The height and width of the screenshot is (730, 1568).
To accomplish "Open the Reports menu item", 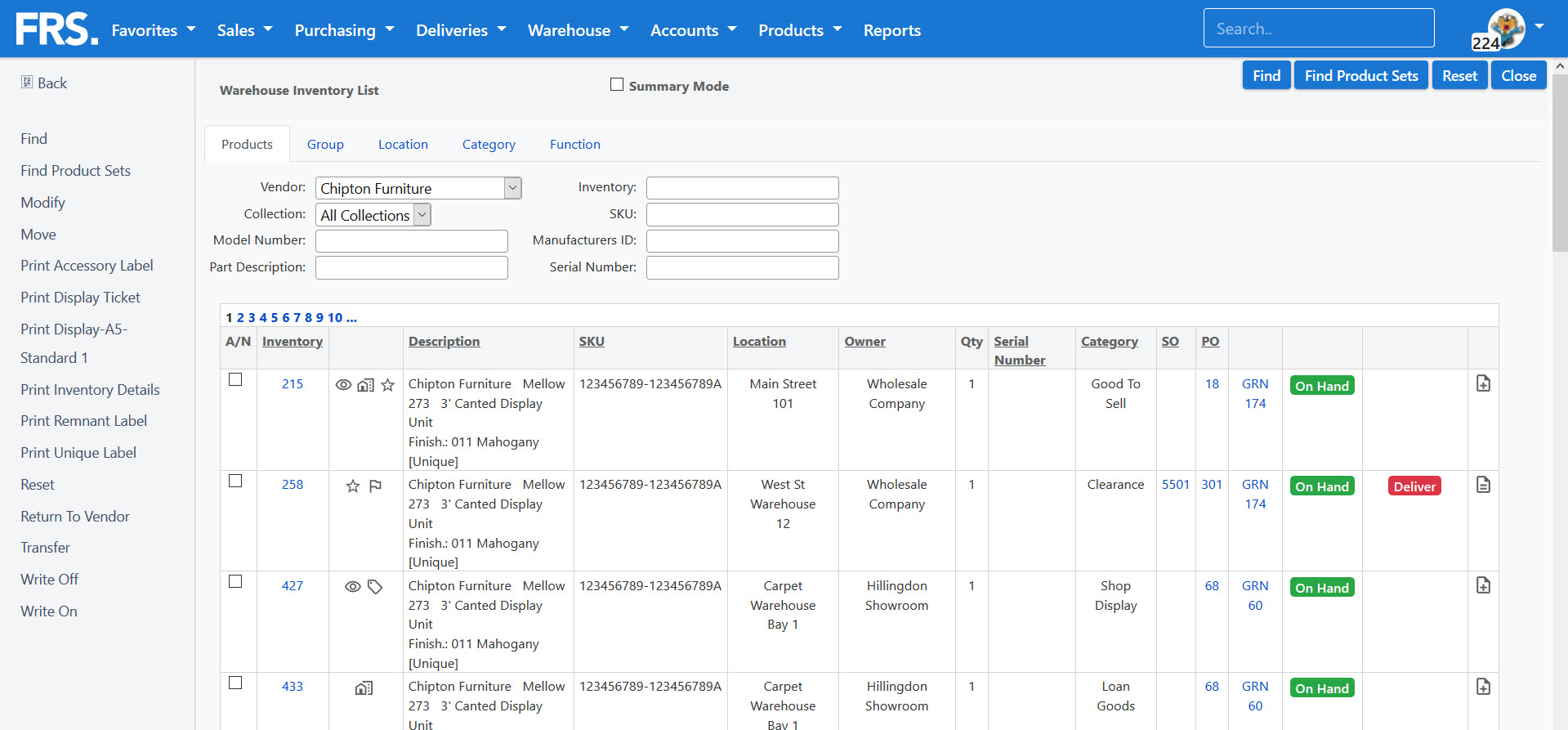I will 891,30.
